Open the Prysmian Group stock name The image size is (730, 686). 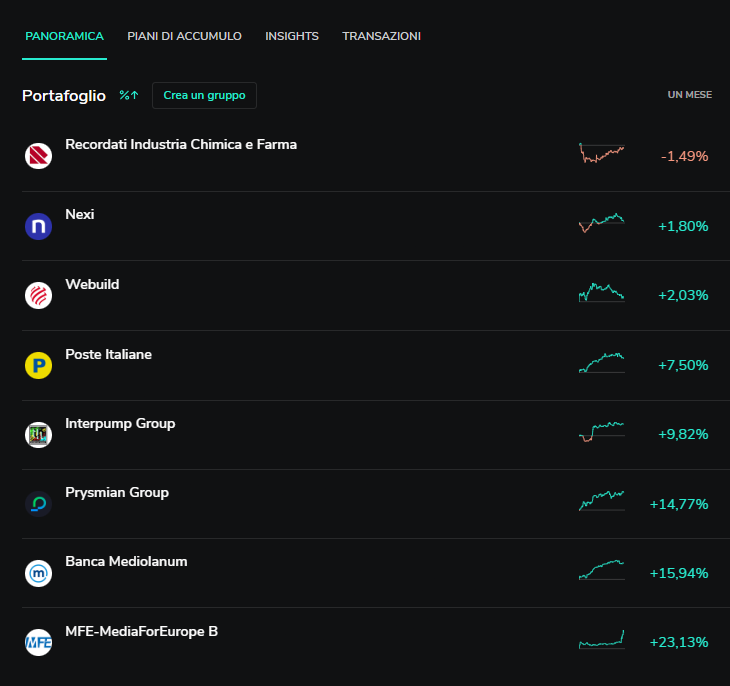(x=117, y=493)
